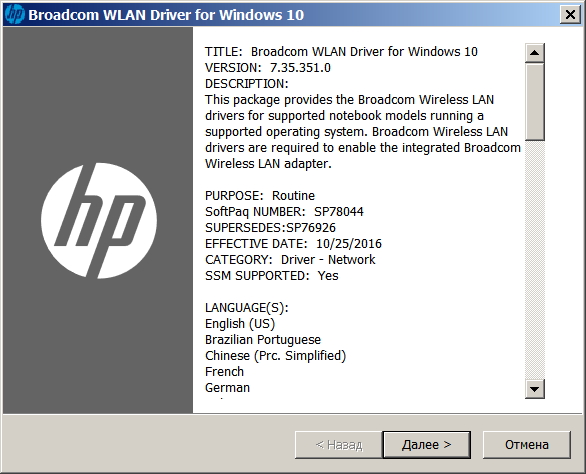Click the LANGUAGE(S): heading
Image resolution: width=586 pixels, height=474 pixels.
[247, 308]
